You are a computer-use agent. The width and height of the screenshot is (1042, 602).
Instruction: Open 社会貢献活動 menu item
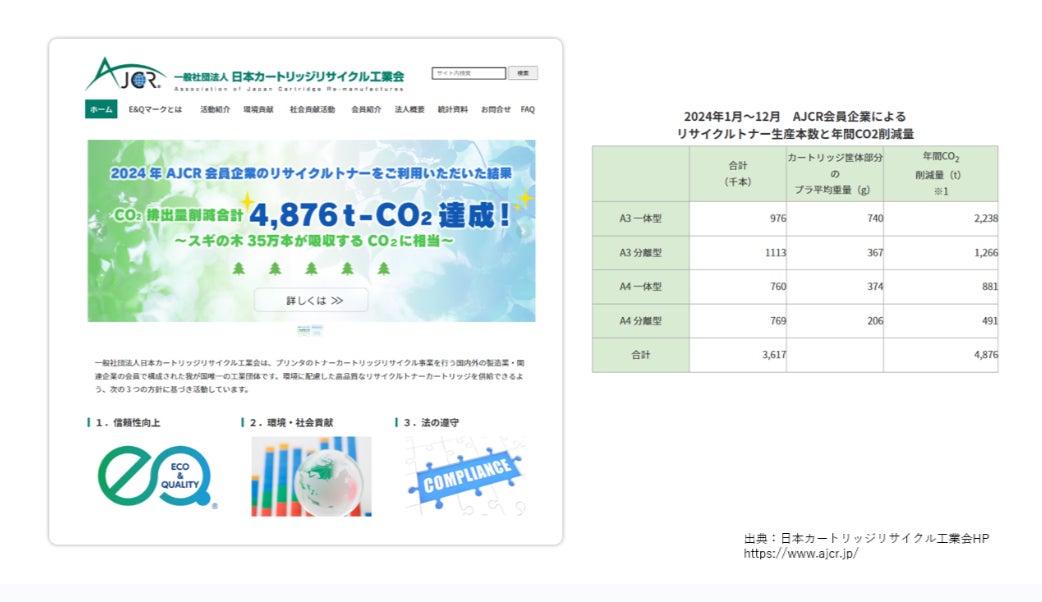tap(312, 110)
